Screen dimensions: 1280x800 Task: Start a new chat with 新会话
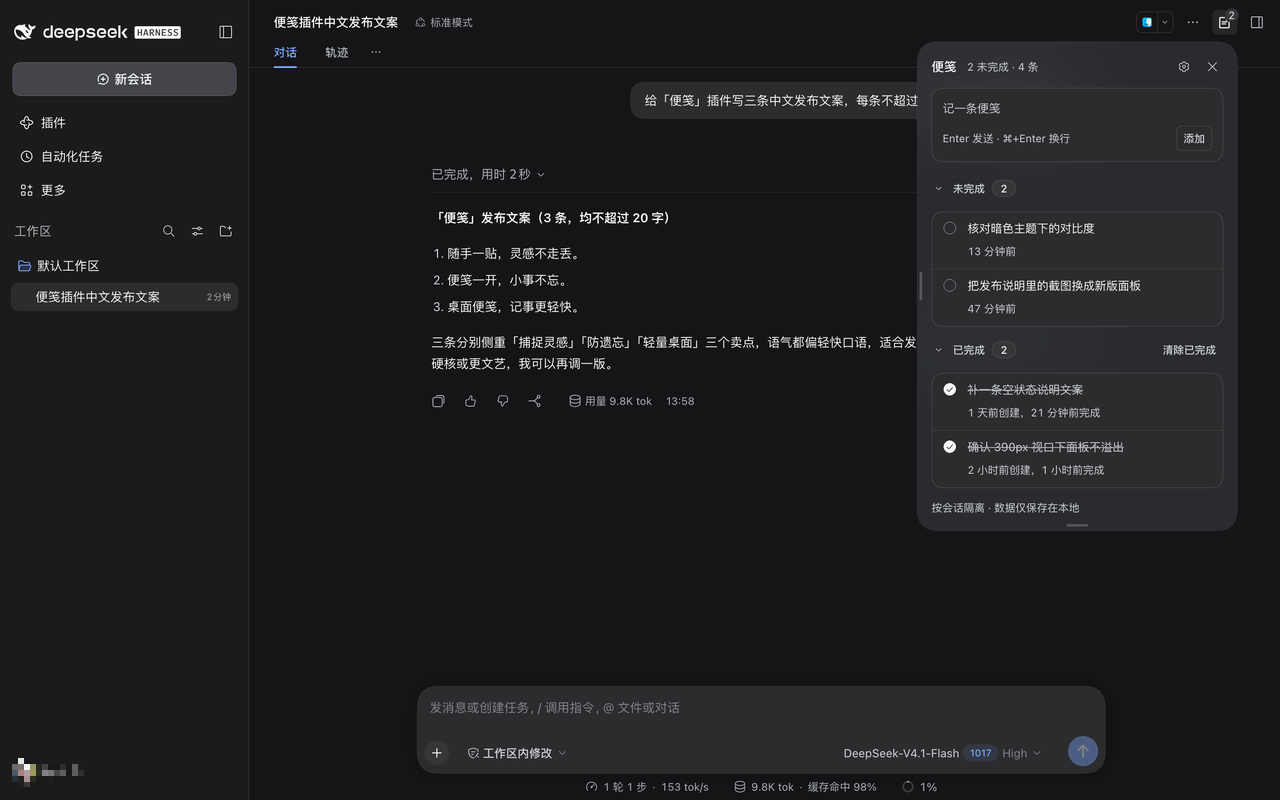[x=124, y=79]
